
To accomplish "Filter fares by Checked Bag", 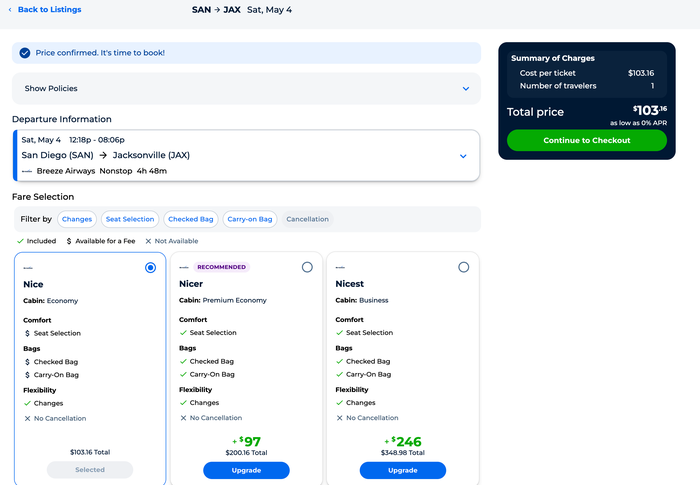I will tap(191, 219).
